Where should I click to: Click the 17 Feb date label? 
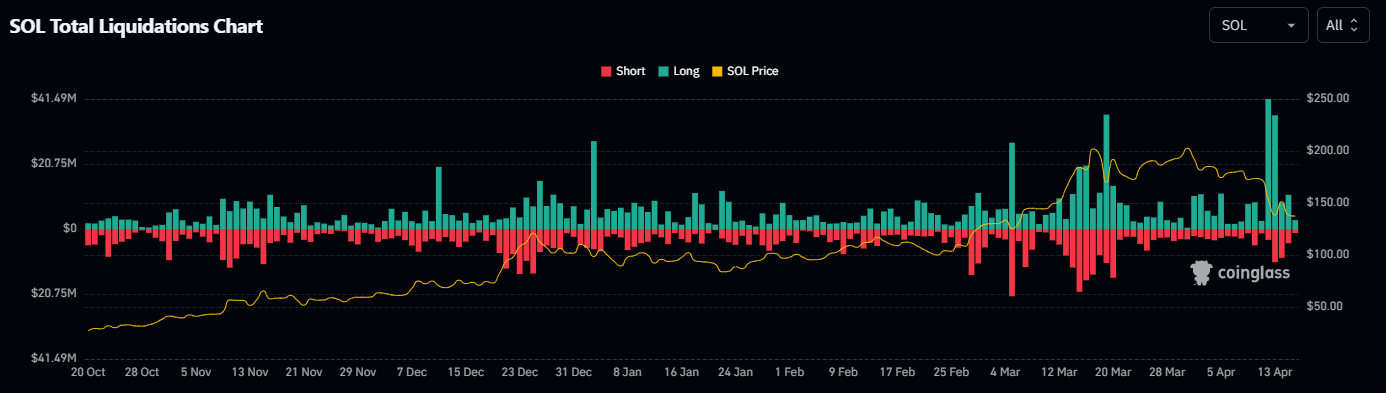897,372
